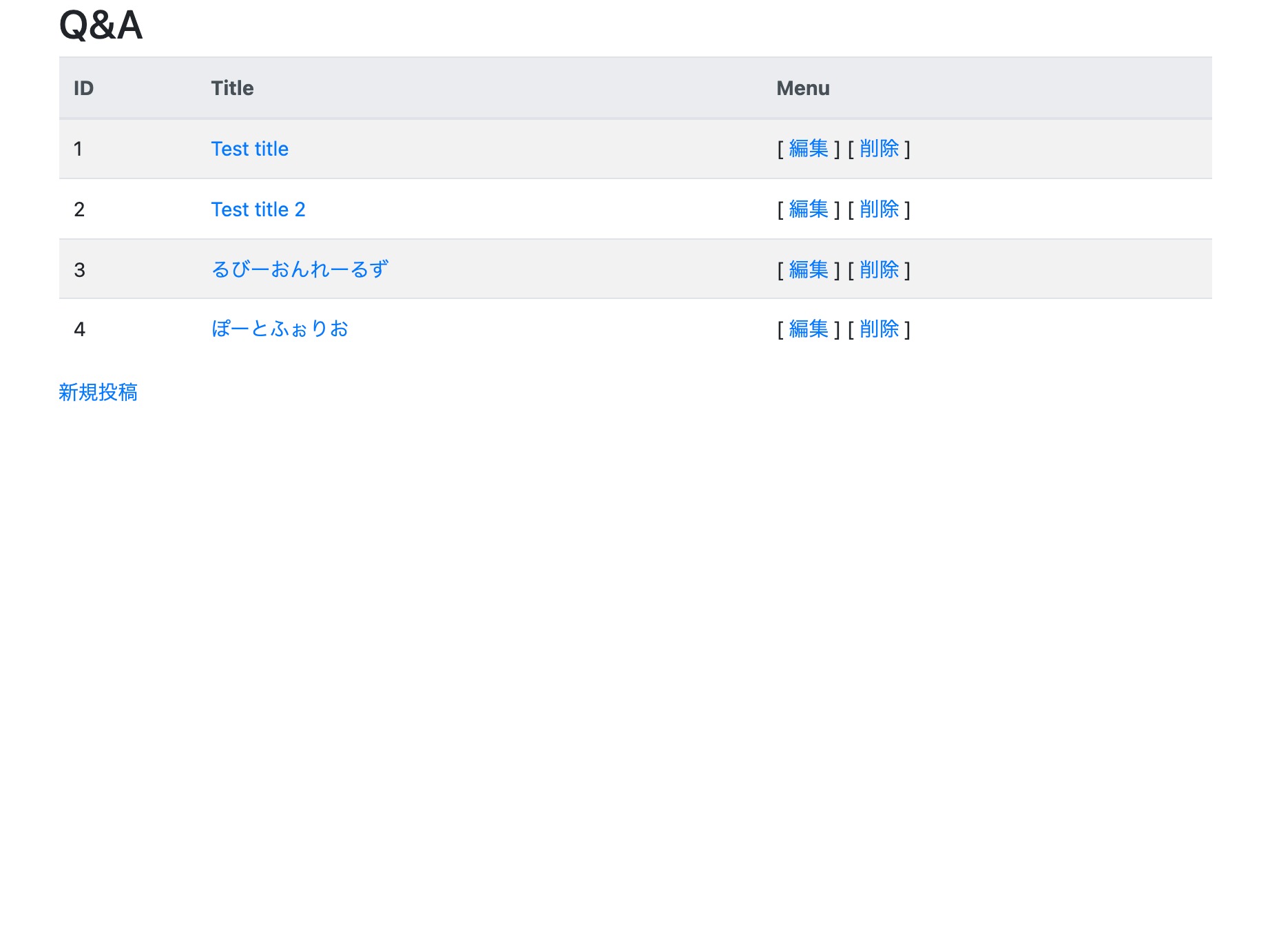Edit the ぽーとふぉりお entry
The image size is (1270, 952).
[x=808, y=329]
